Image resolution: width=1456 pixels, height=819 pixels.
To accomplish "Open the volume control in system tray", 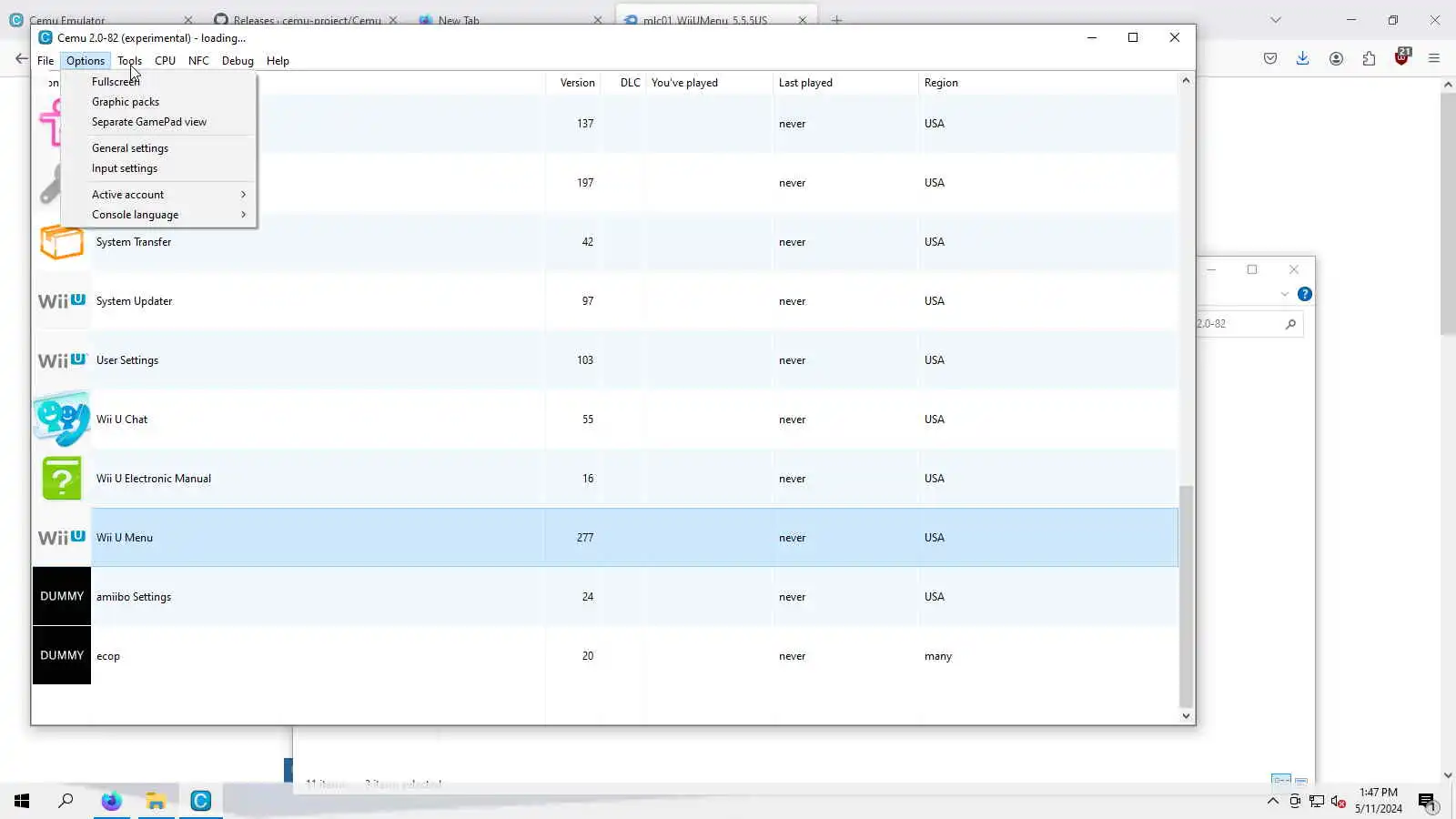I will [1338, 801].
